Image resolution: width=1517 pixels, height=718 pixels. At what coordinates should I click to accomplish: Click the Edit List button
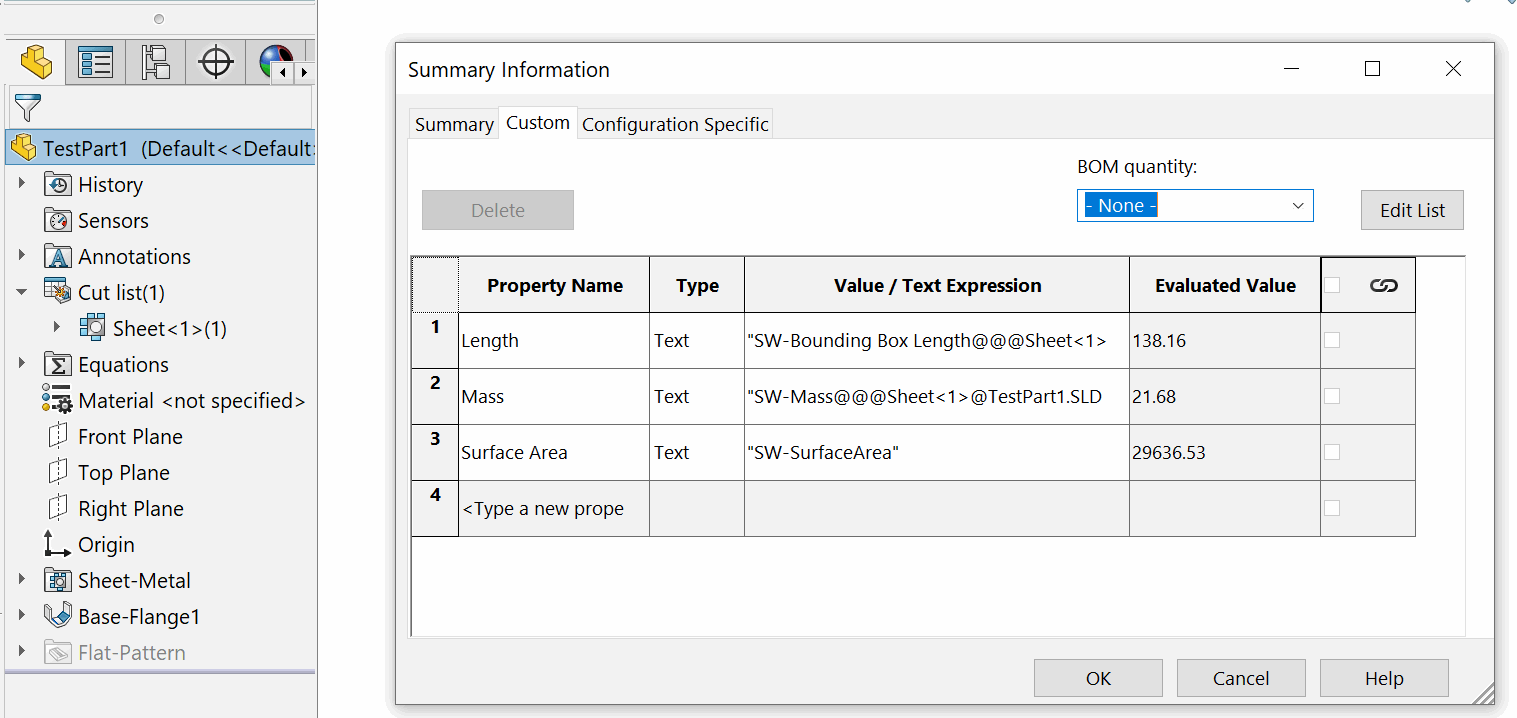(x=1412, y=210)
